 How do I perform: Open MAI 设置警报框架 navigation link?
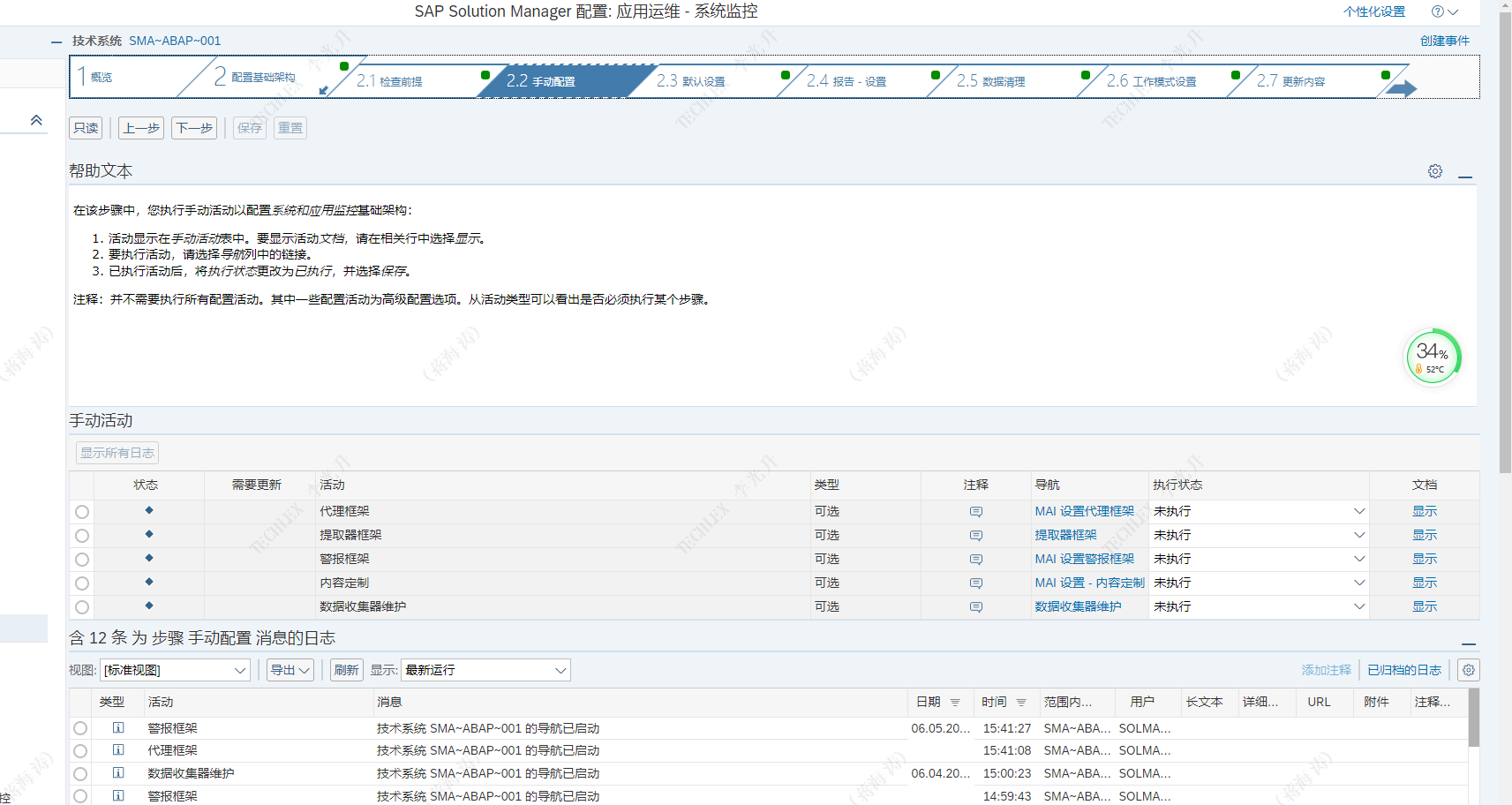[1084, 560]
